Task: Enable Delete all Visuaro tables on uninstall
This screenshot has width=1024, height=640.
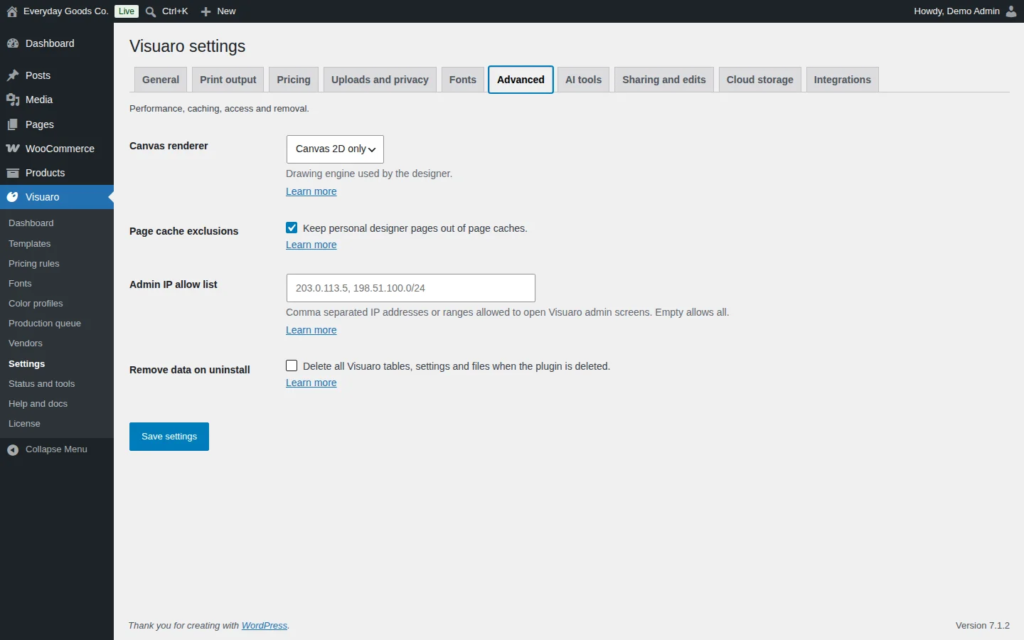Action: point(291,366)
